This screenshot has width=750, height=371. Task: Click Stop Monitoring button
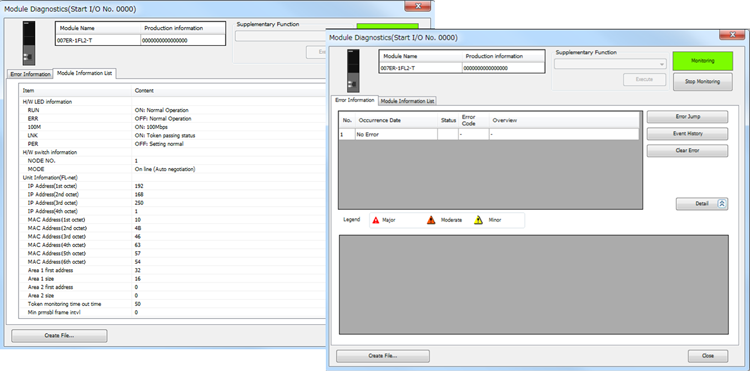(x=702, y=81)
